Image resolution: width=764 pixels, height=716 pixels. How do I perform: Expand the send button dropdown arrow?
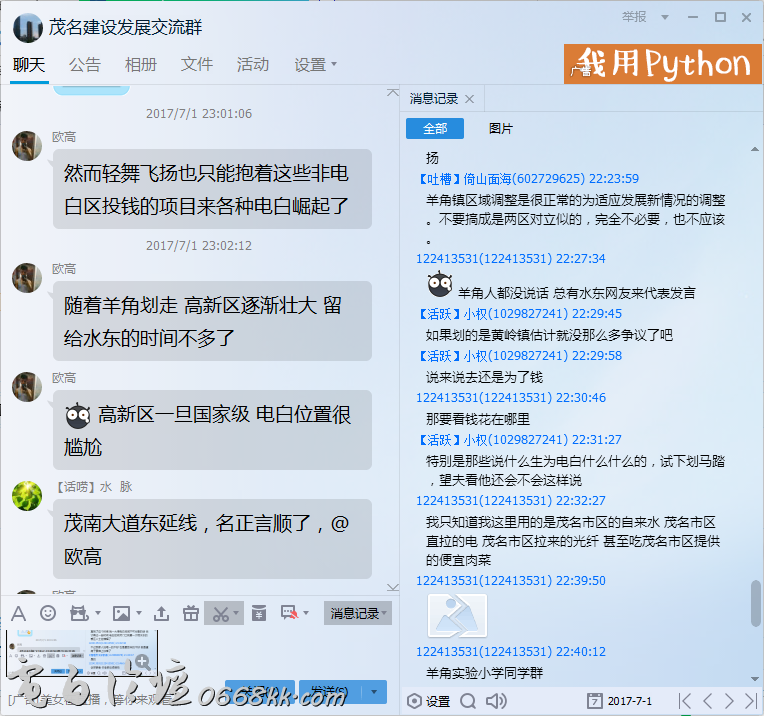(x=376, y=691)
